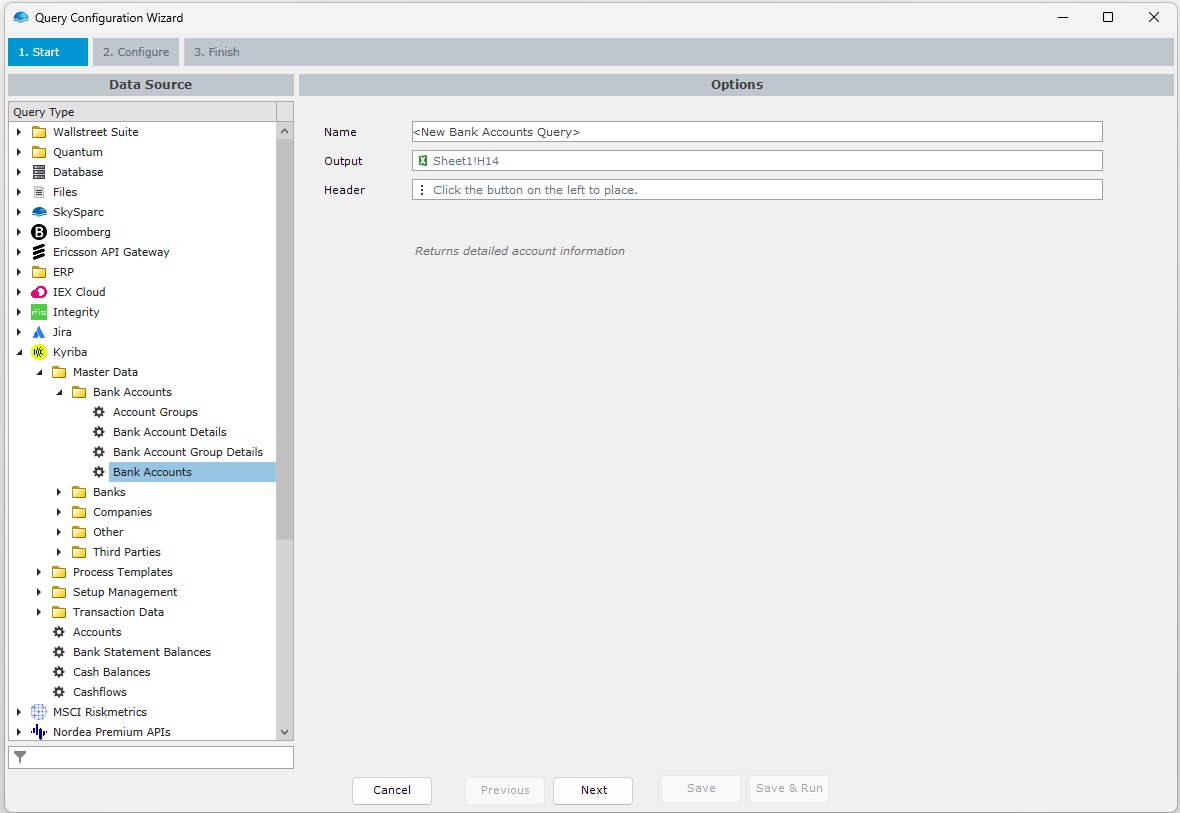Click the Bank Account Details gear icon

pyautogui.click(x=99, y=432)
